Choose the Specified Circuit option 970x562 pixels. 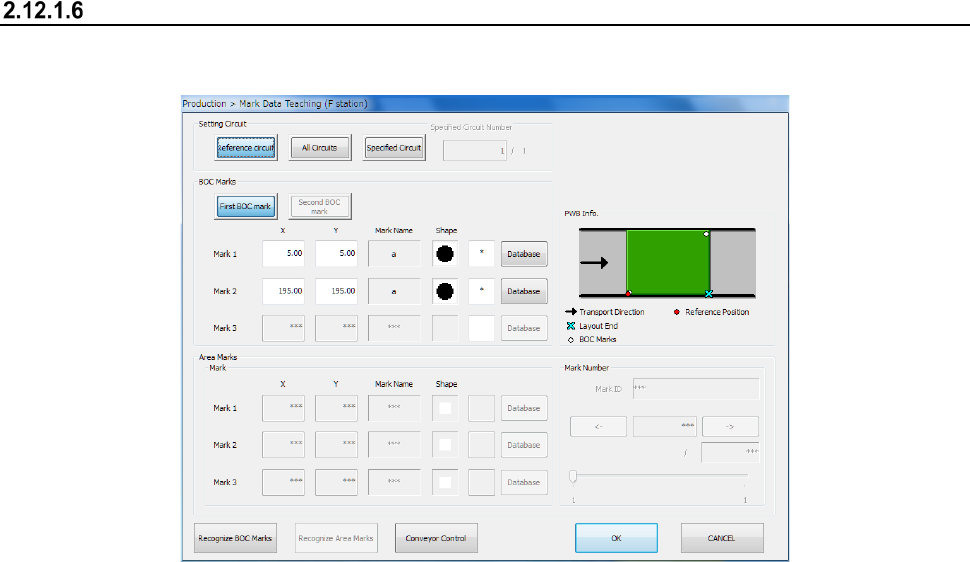click(x=394, y=148)
